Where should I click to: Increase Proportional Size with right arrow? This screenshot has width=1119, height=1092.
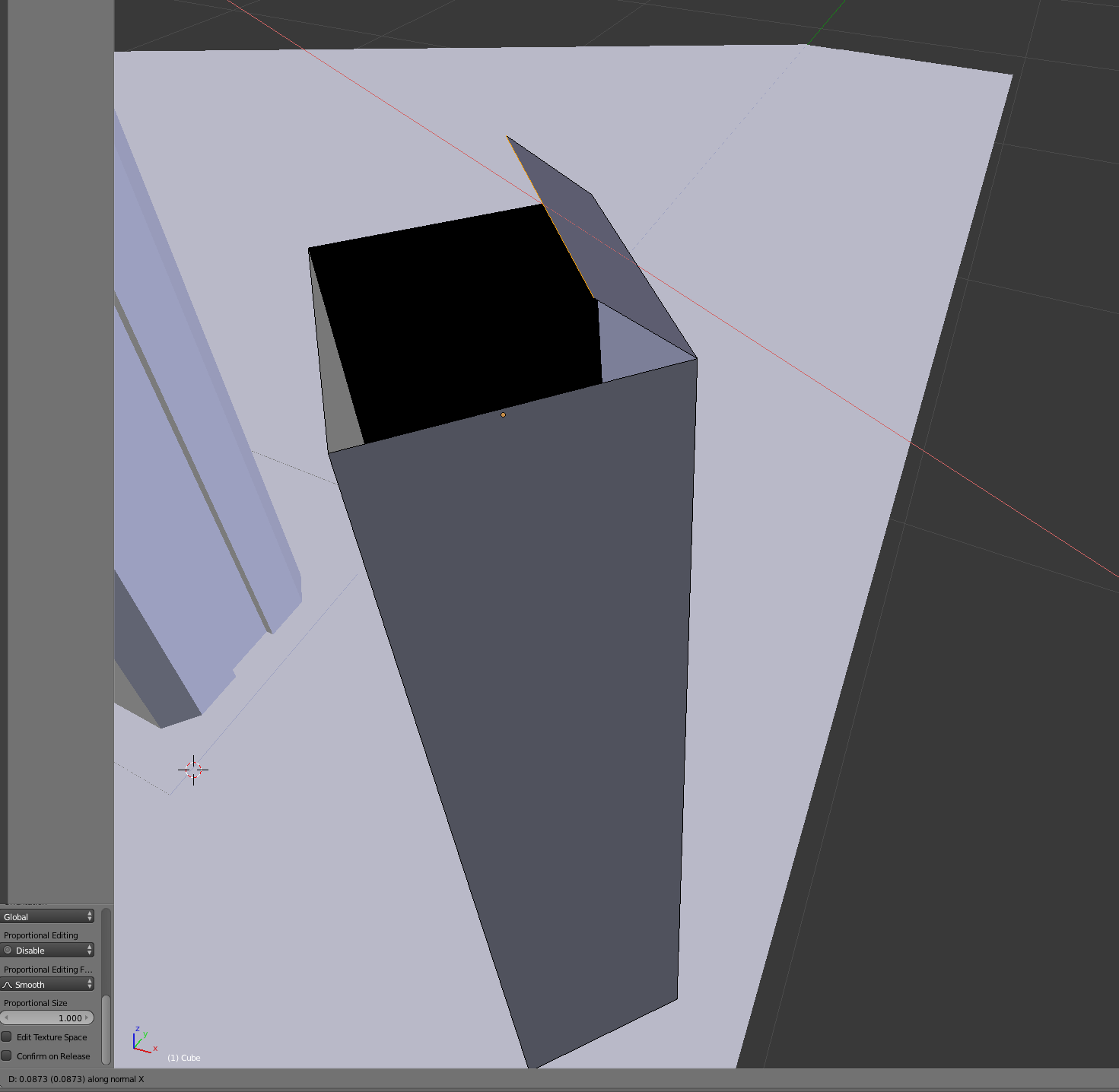tap(87, 1018)
